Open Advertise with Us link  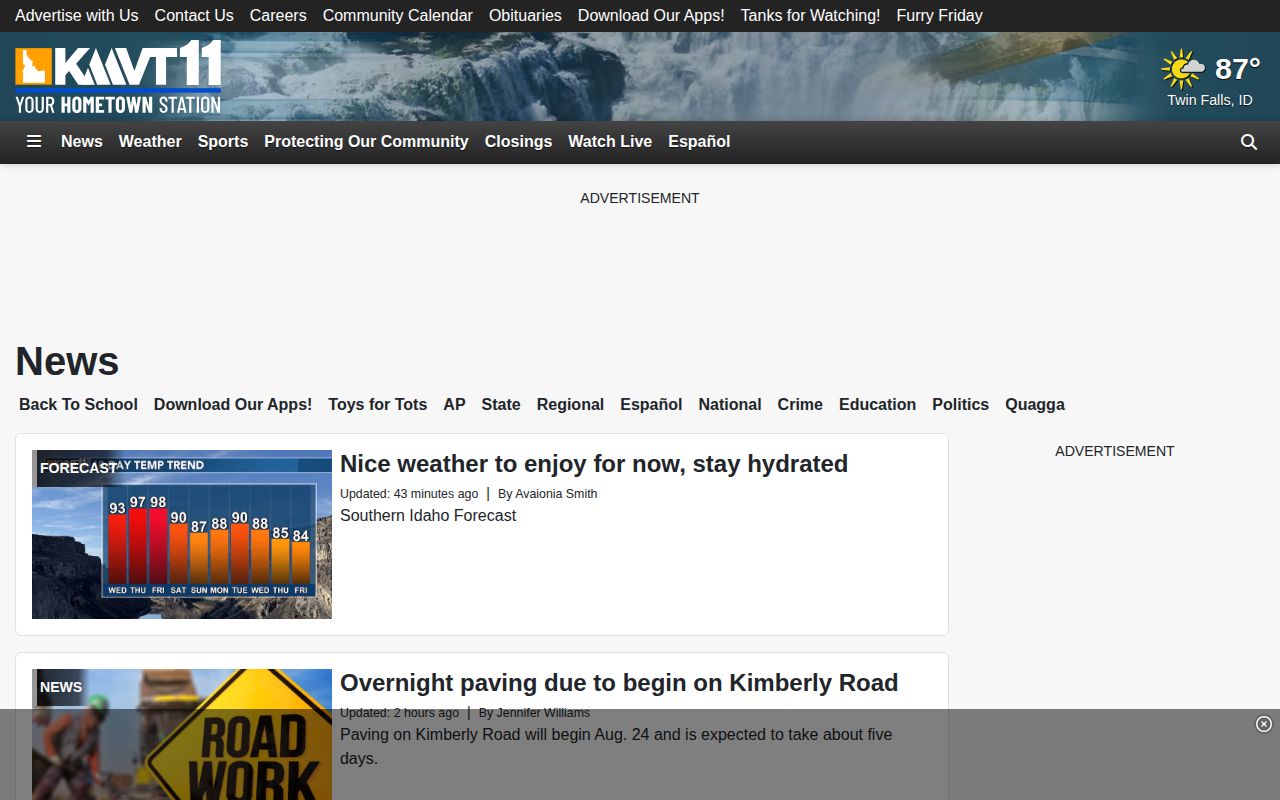[77, 15]
